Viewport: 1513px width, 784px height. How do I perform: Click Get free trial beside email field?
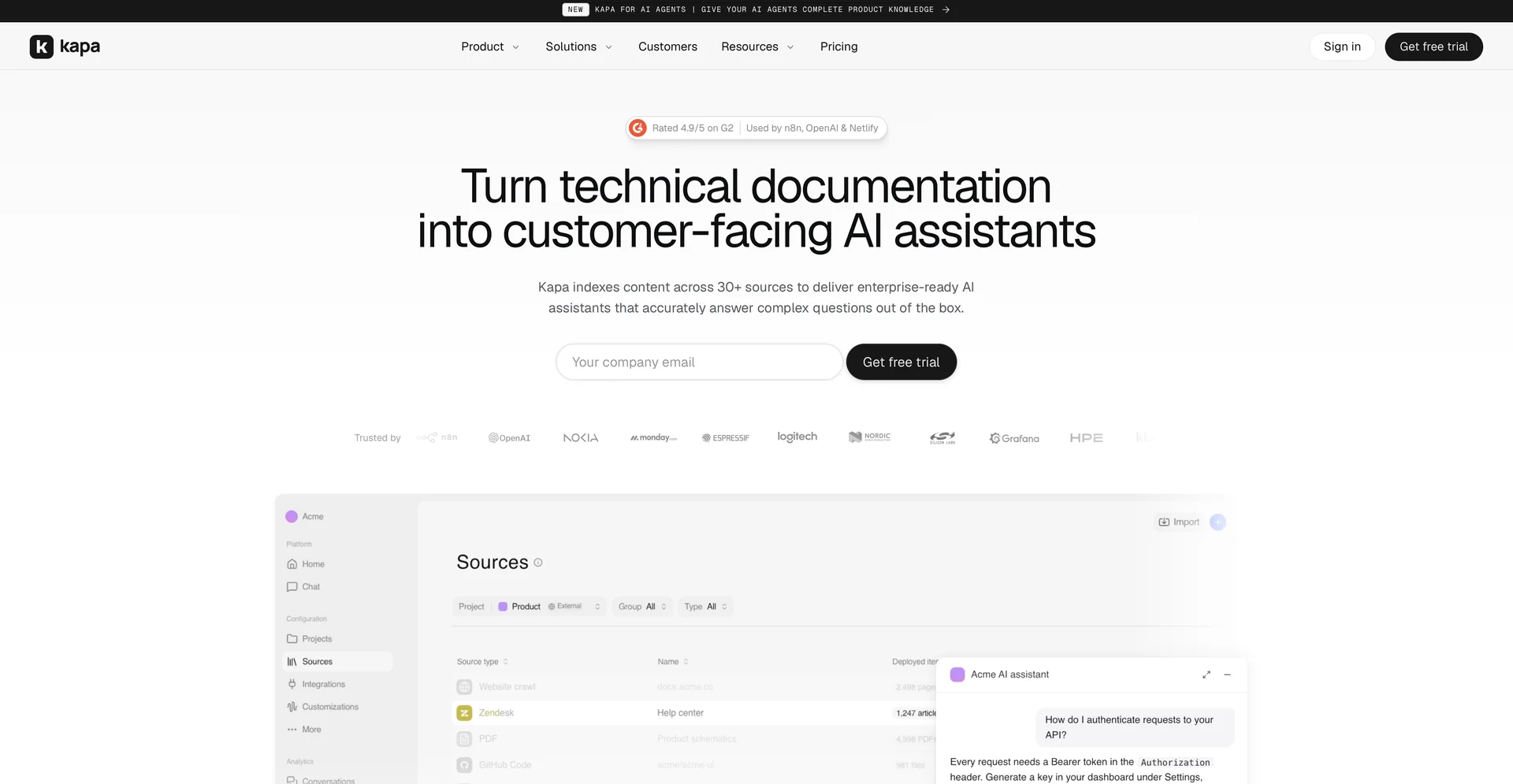901,362
